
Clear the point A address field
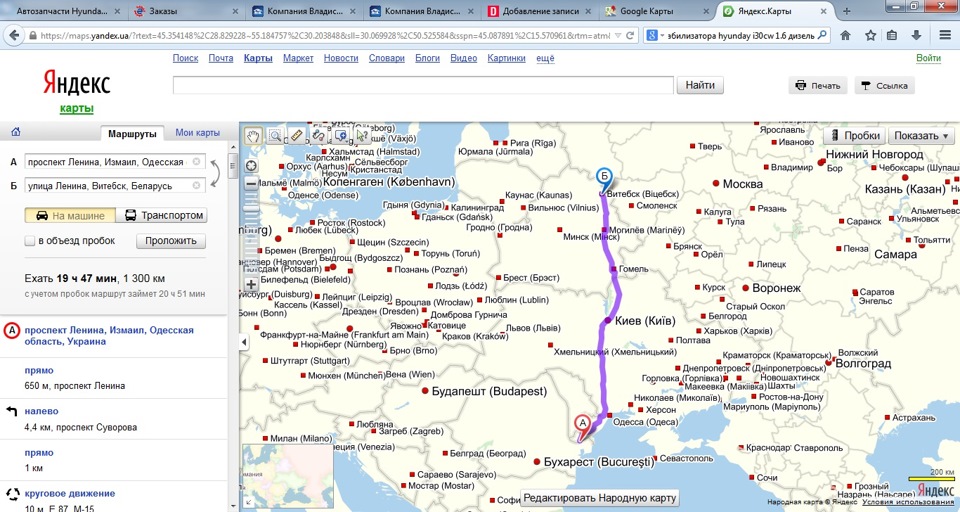pyautogui.click(x=196, y=162)
